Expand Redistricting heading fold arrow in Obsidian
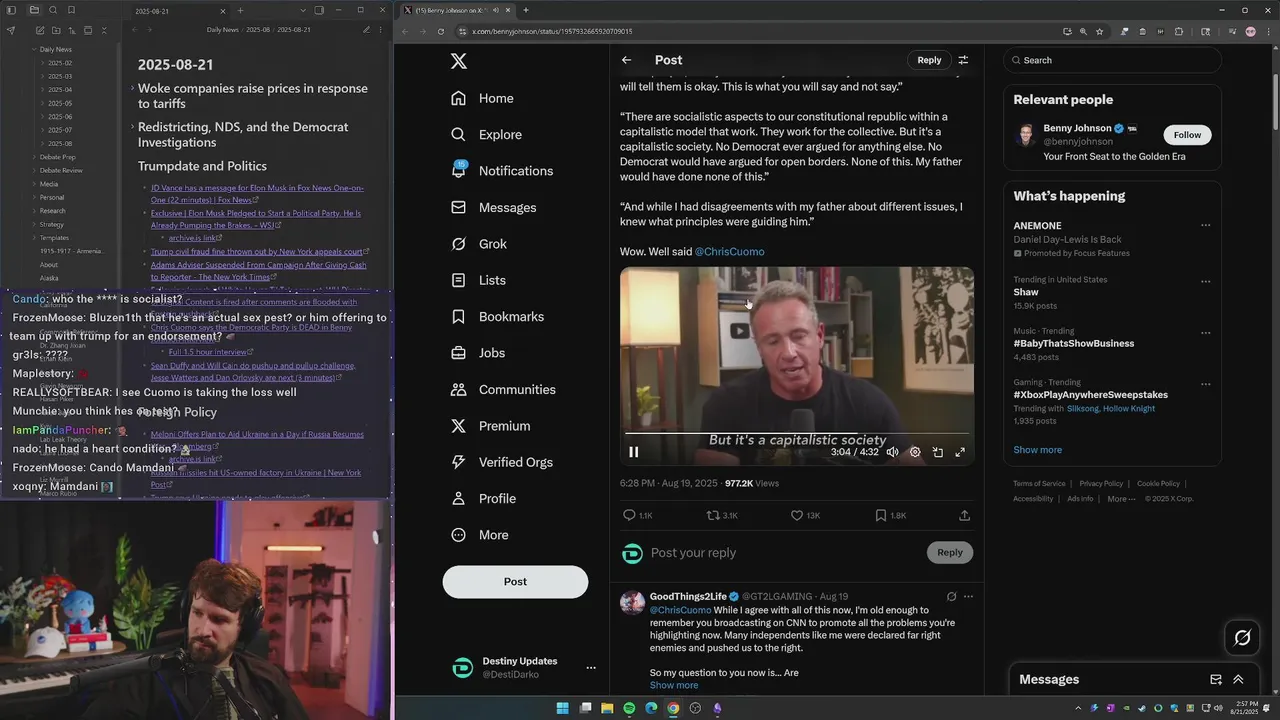The height and width of the screenshot is (720, 1280). click(x=132, y=127)
